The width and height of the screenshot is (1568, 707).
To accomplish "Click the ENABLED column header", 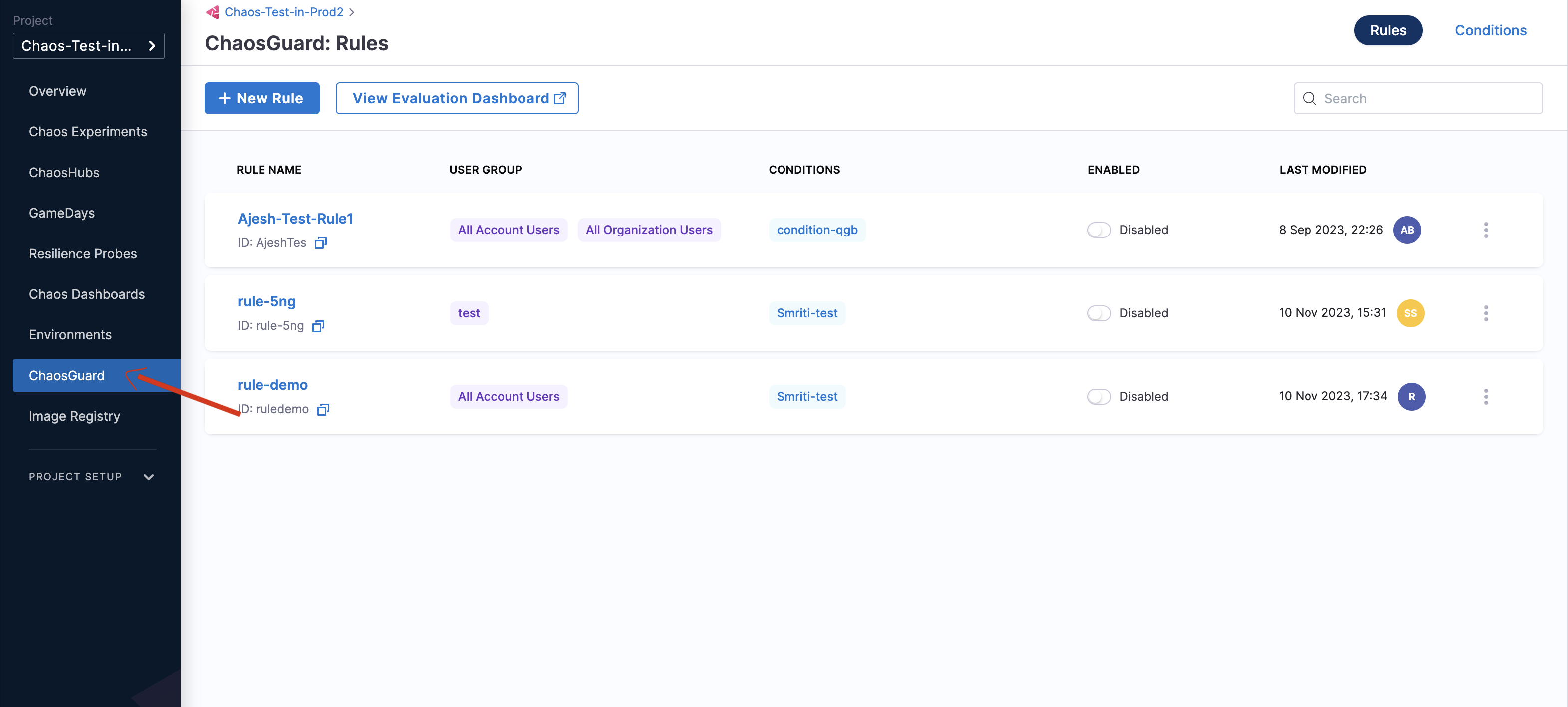I will pos(1113,170).
